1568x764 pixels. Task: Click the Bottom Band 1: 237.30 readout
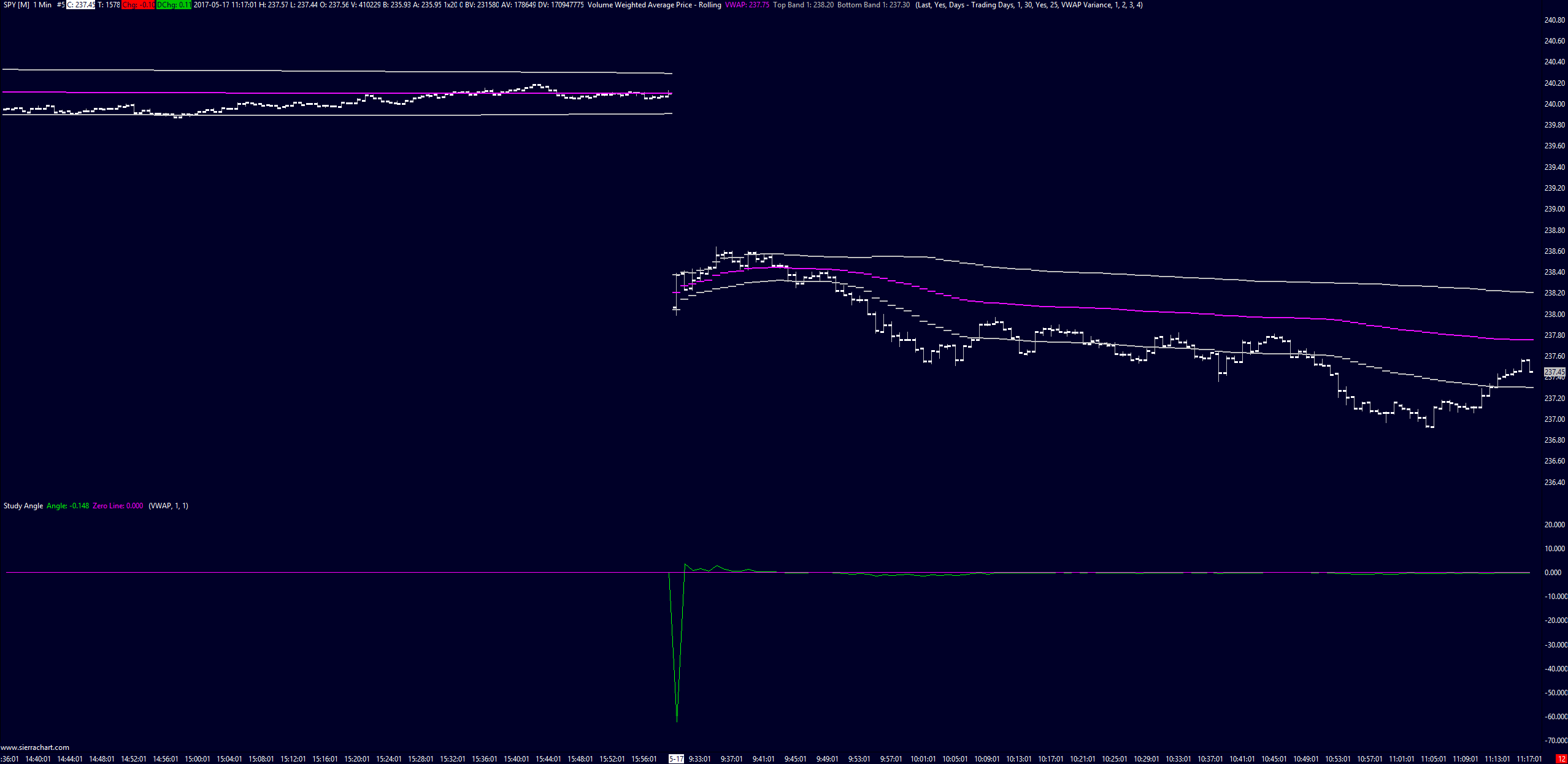874,5
